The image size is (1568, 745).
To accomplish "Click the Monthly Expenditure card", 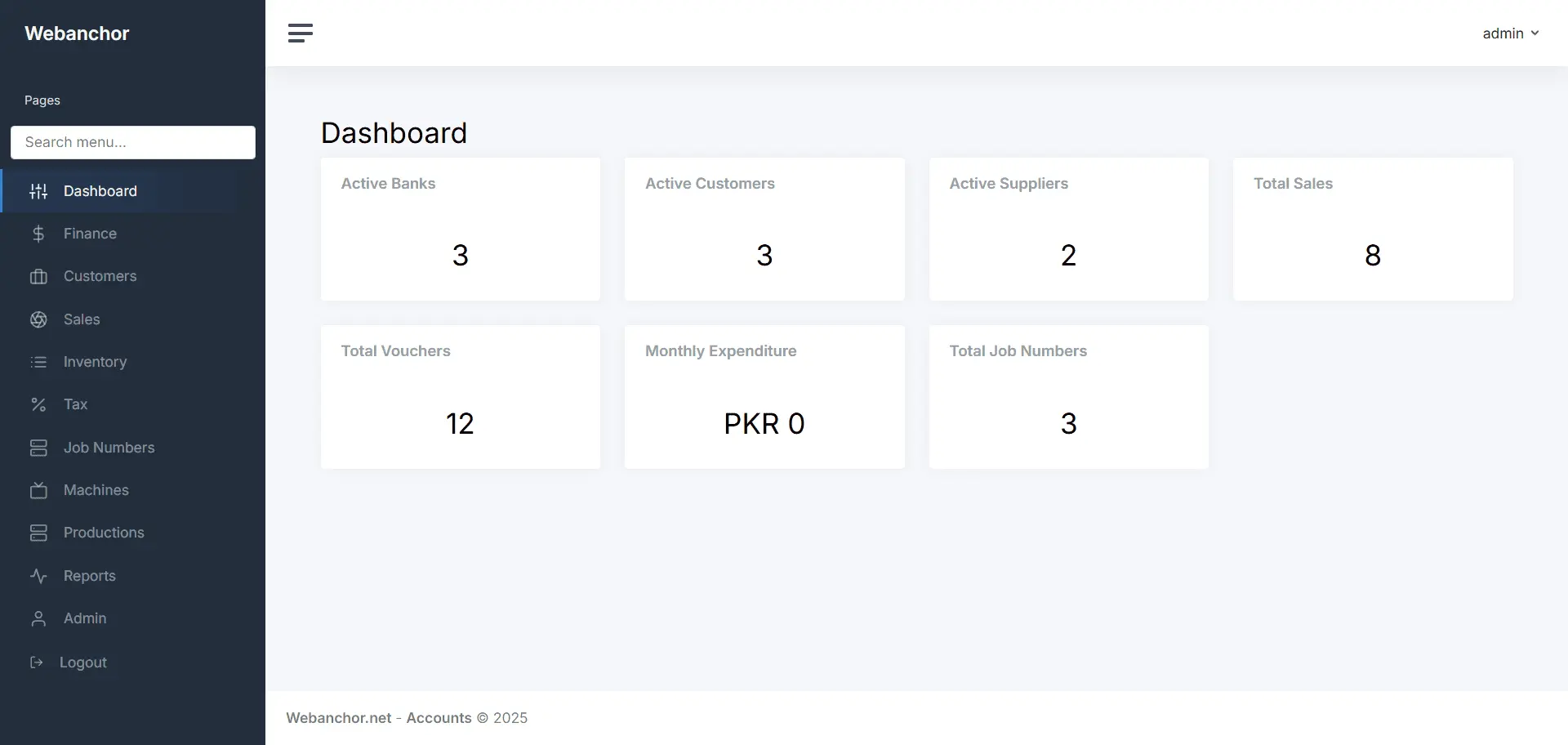I will [764, 398].
